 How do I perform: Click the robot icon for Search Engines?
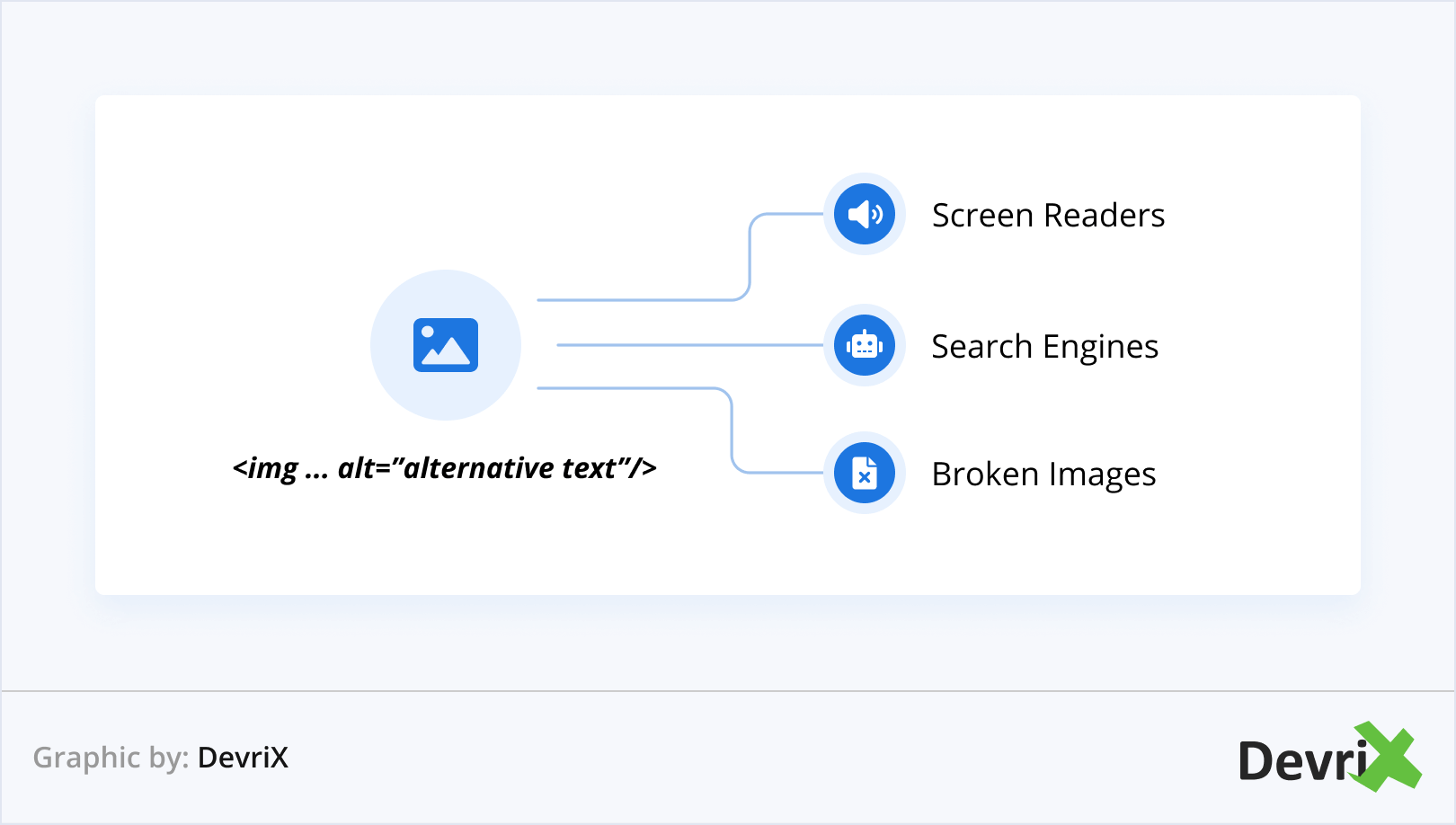pos(865,345)
